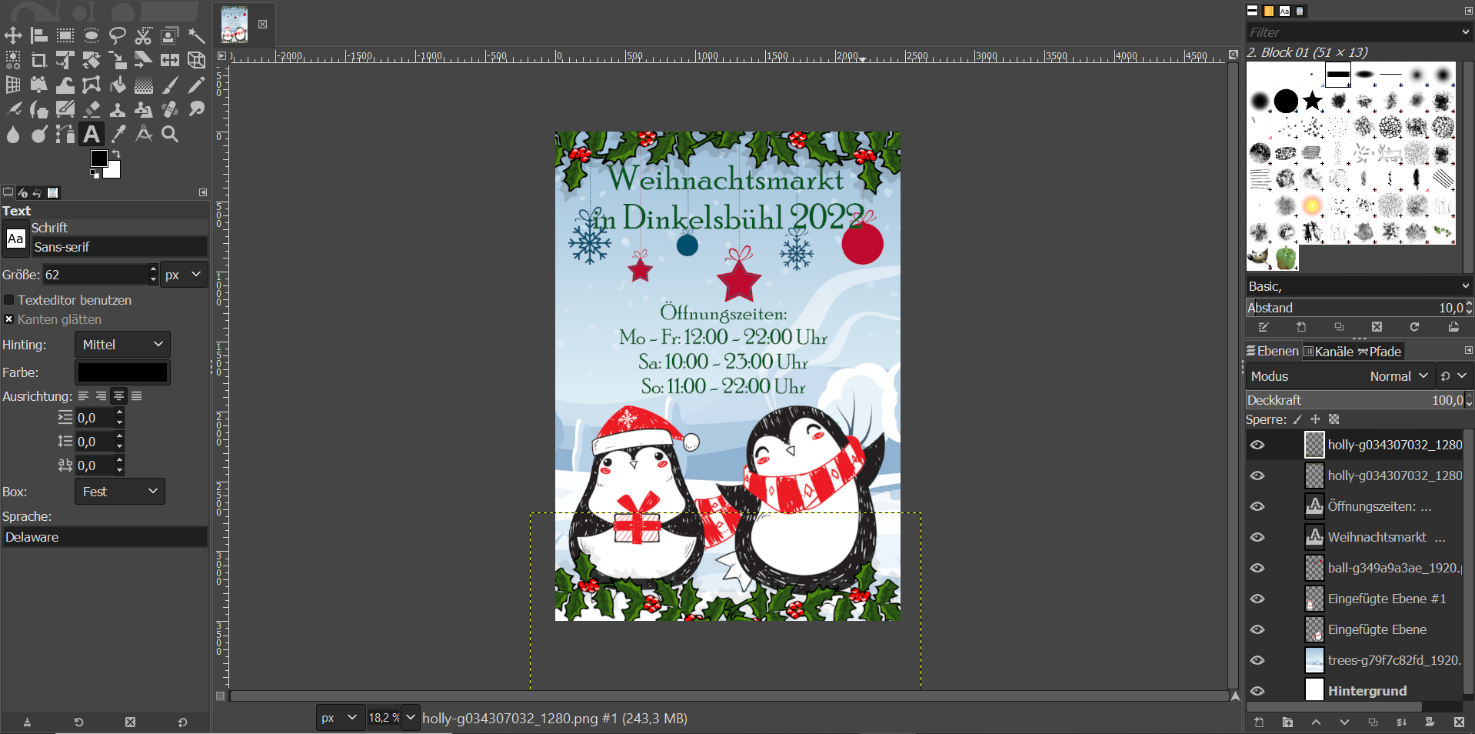Select the Move tool in toolbox
Image resolution: width=1475 pixels, height=734 pixels.
tap(13, 36)
